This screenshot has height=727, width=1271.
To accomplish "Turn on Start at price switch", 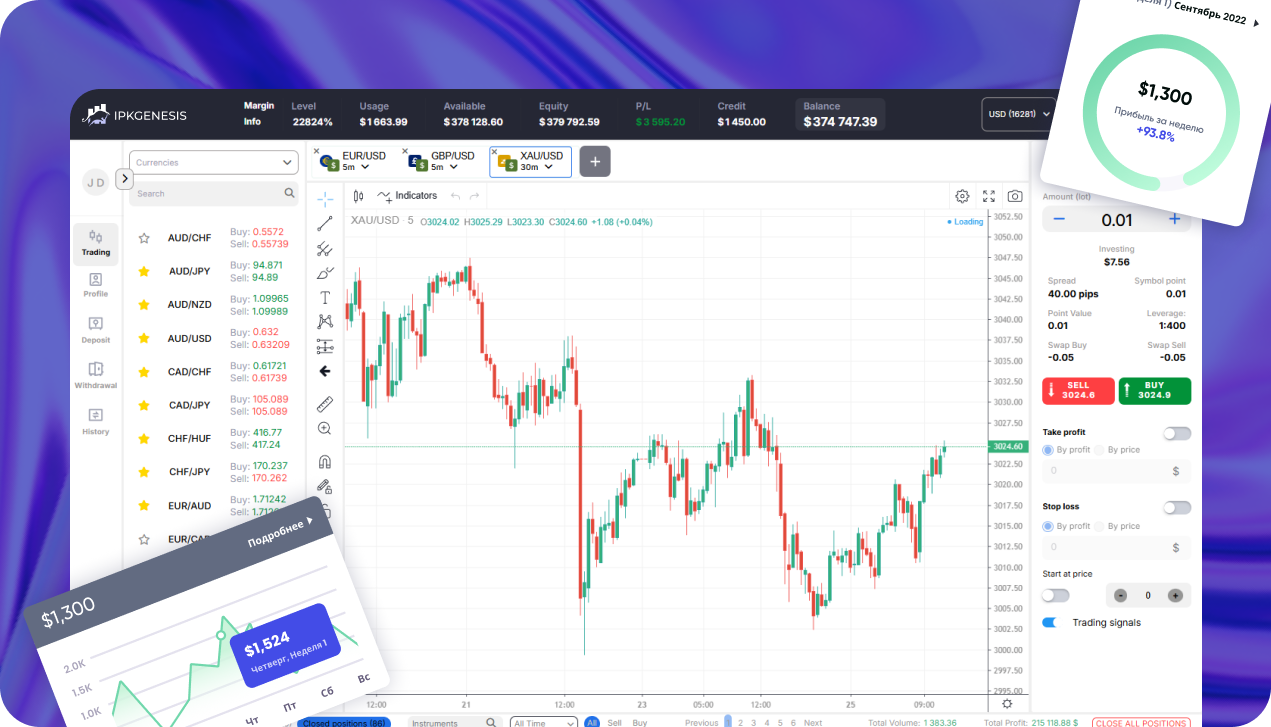I will [x=1055, y=595].
